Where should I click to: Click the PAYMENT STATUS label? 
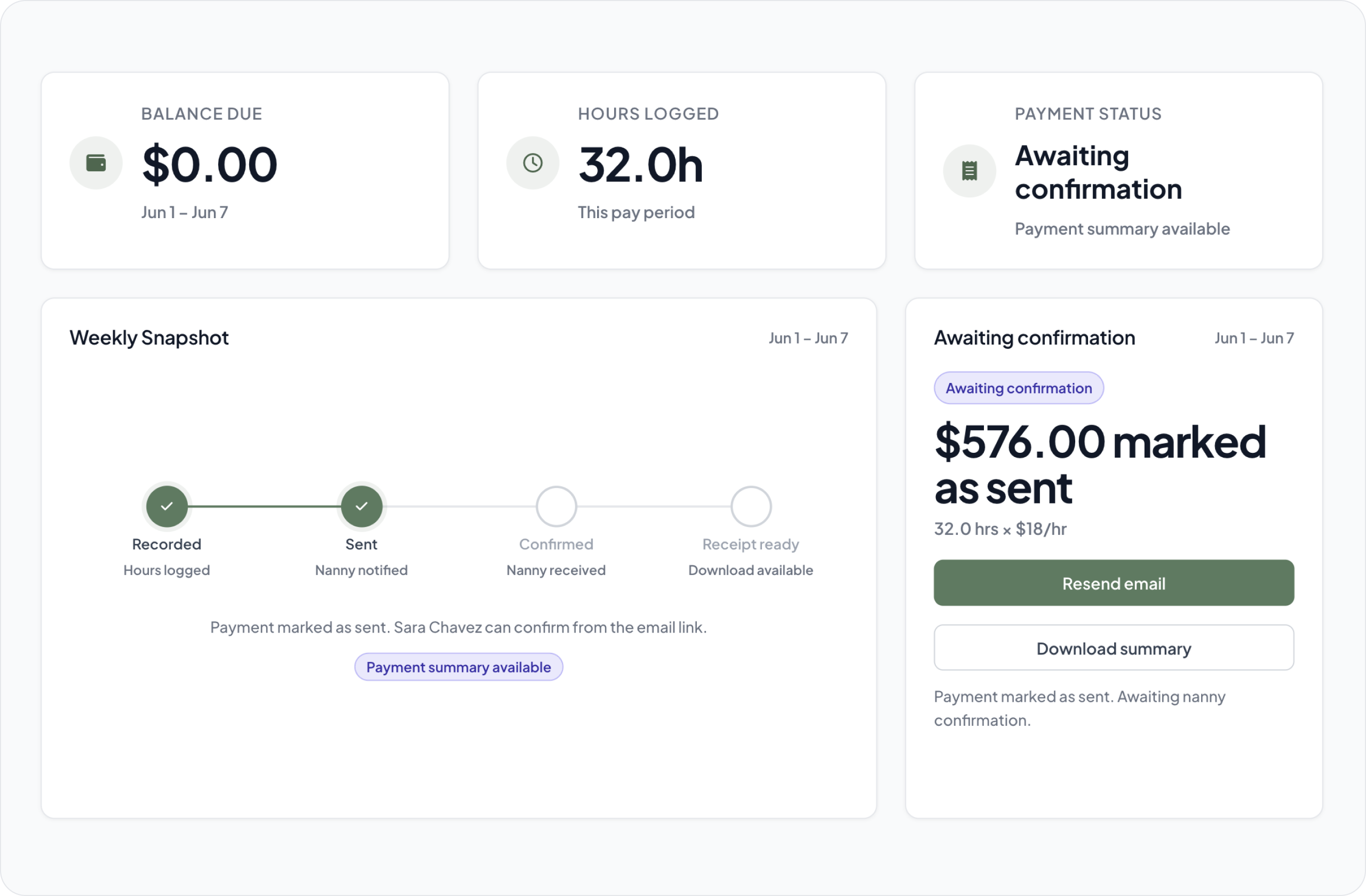1087,114
